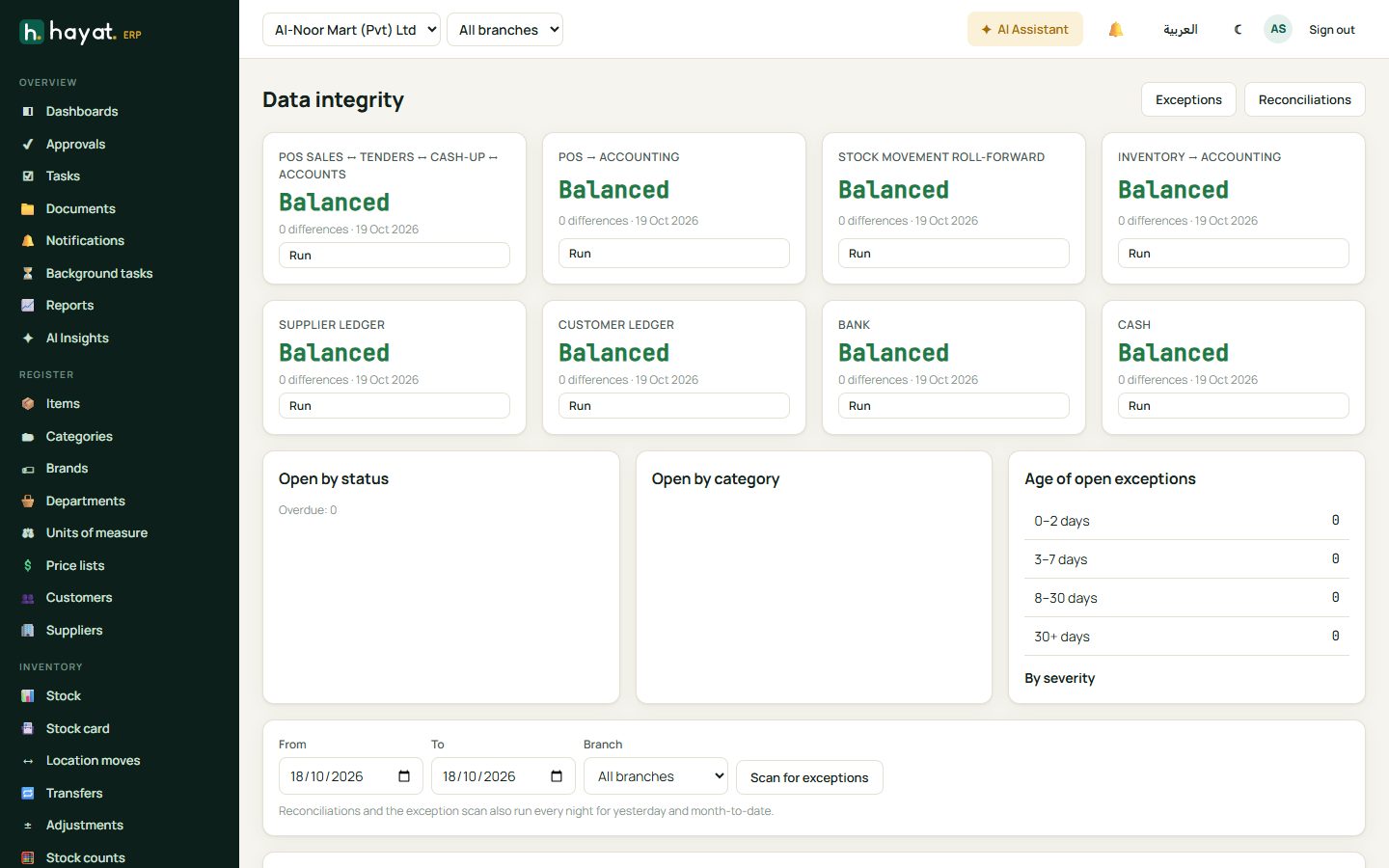The width and height of the screenshot is (1389, 868).
Task: Run the Supplier Ledger reconciliation
Action: tap(395, 406)
